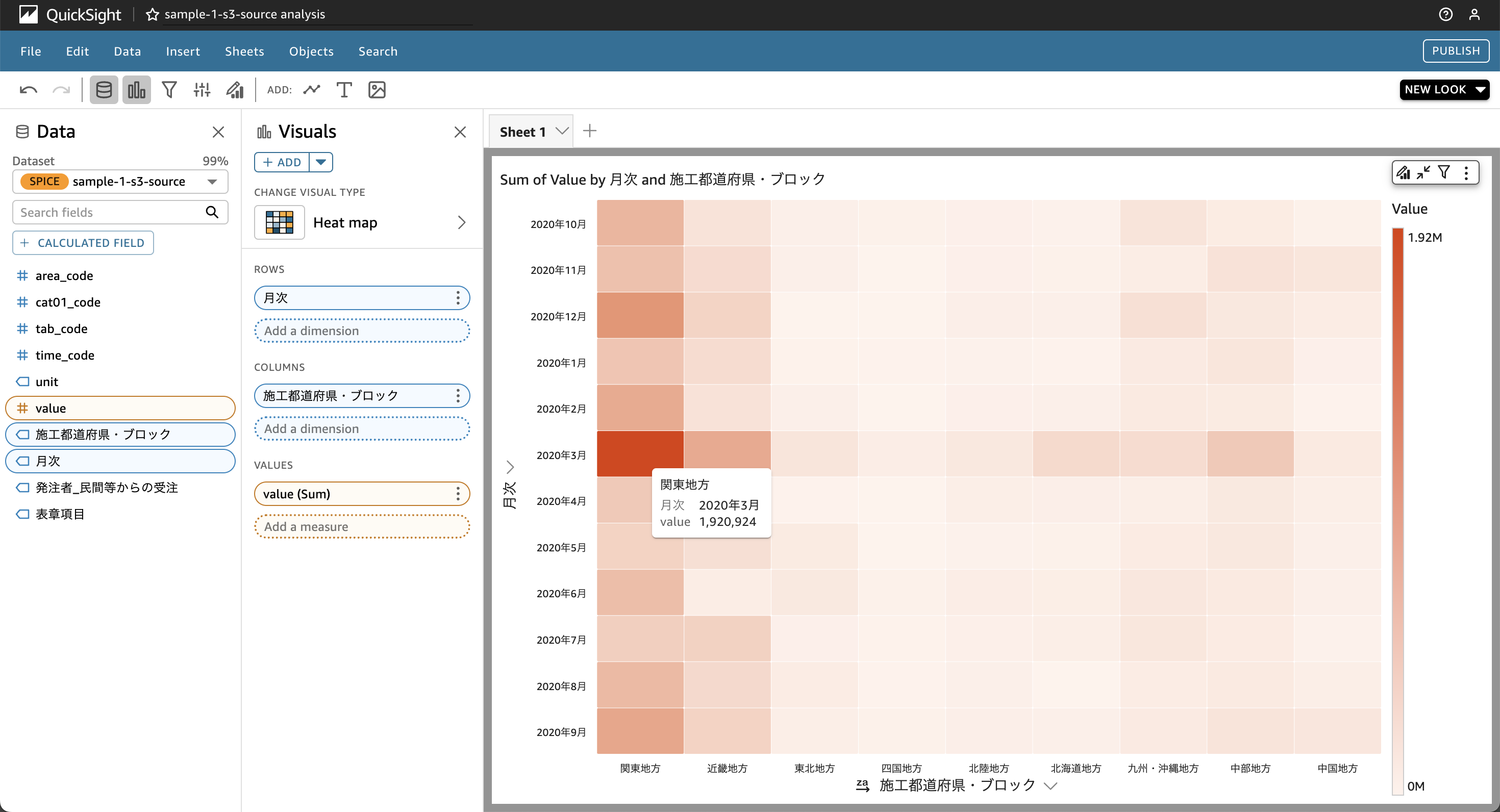
Task: Select the value field in the Data list
Action: (x=120, y=408)
